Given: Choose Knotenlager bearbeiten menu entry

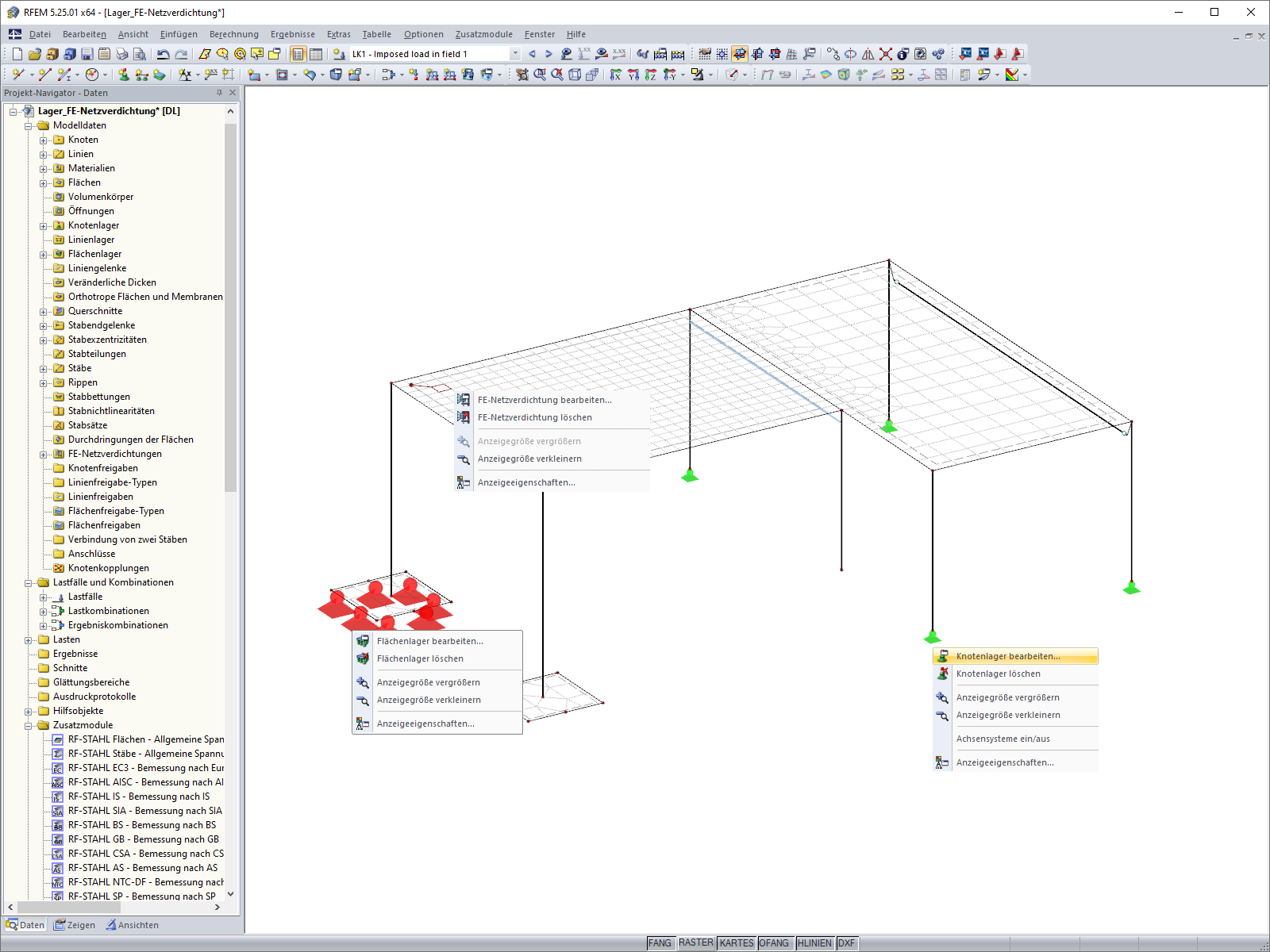Looking at the screenshot, I should coord(1016,656).
